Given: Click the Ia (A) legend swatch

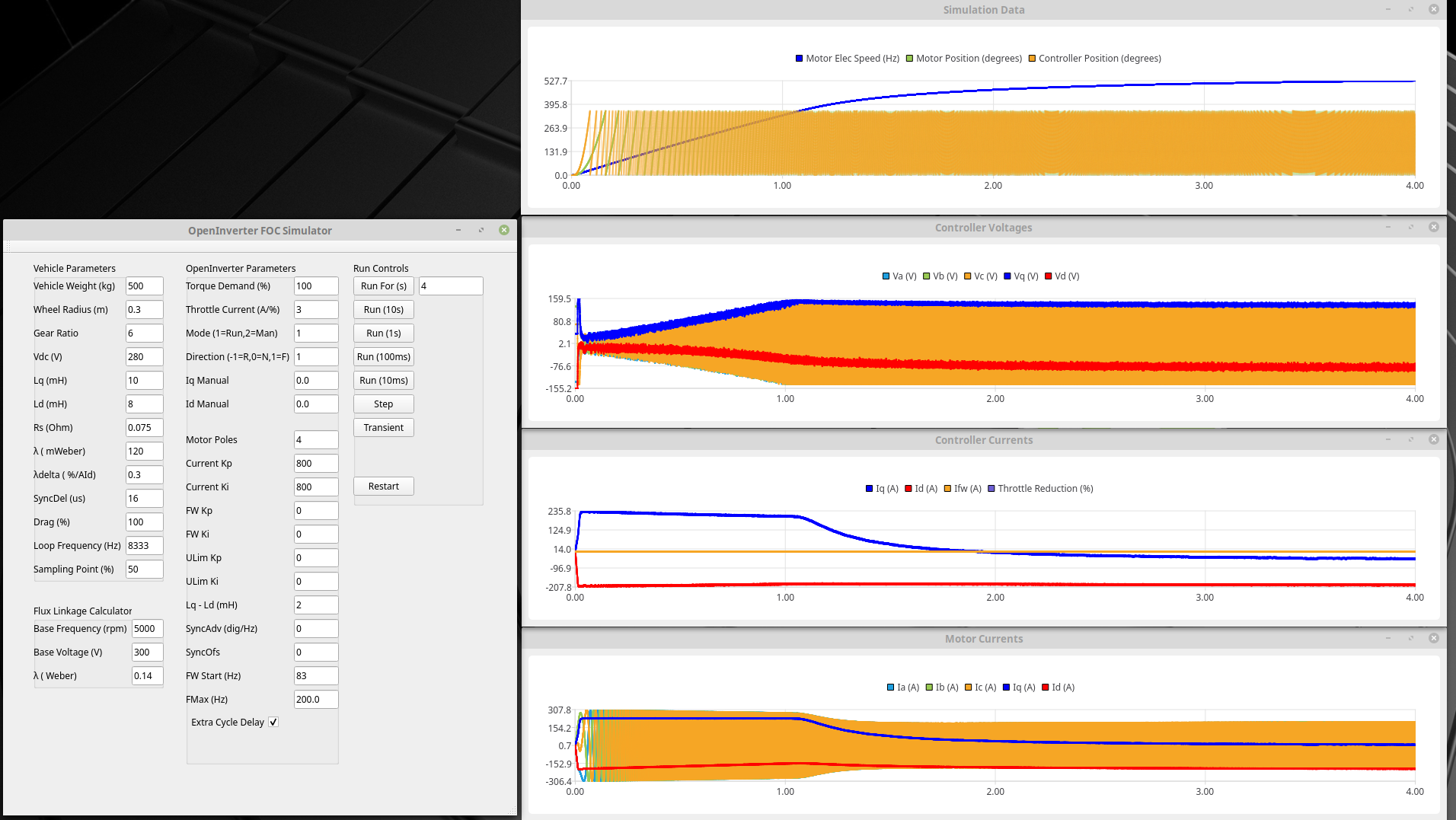Looking at the screenshot, I should (x=890, y=688).
